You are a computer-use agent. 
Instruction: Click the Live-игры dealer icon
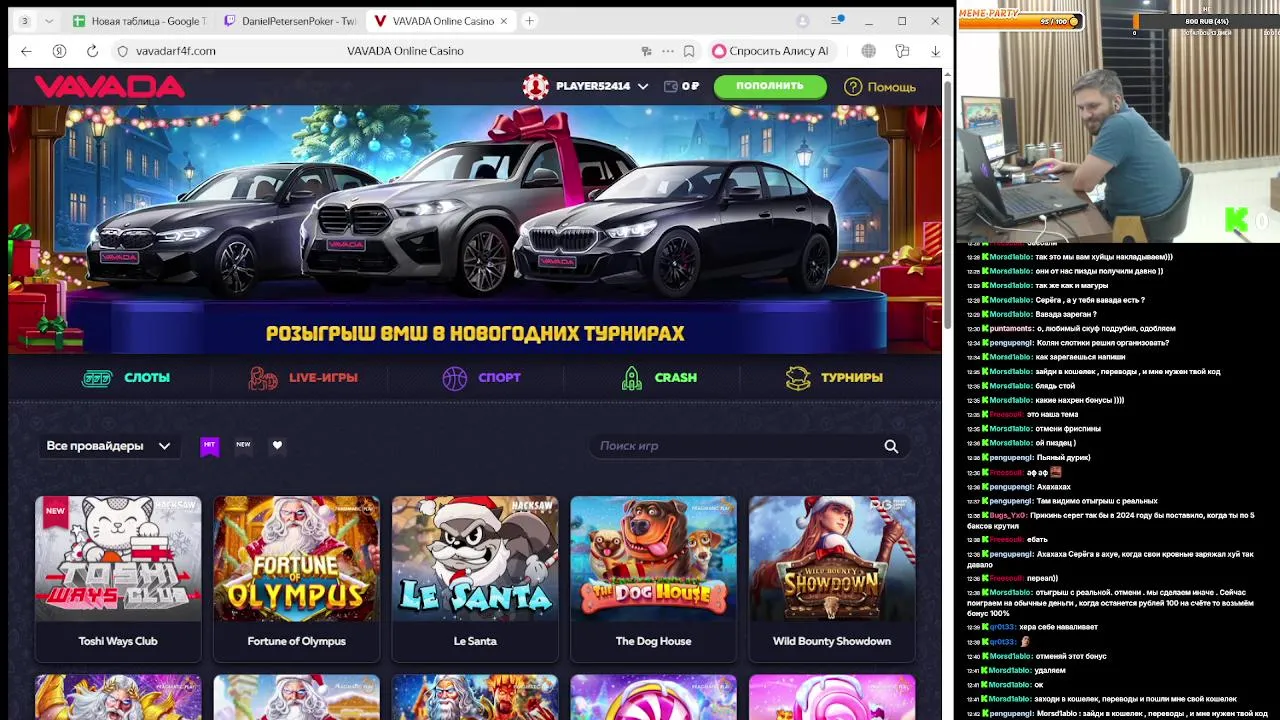pyautogui.click(x=263, y=378)
